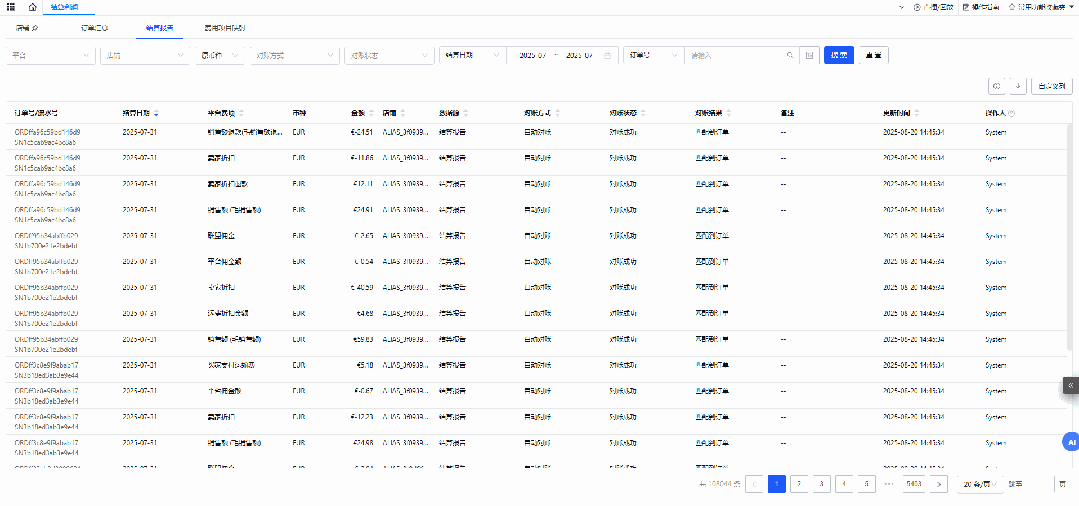
Task: Open the 店铺 filter dropdown
Action: (144, 56)
